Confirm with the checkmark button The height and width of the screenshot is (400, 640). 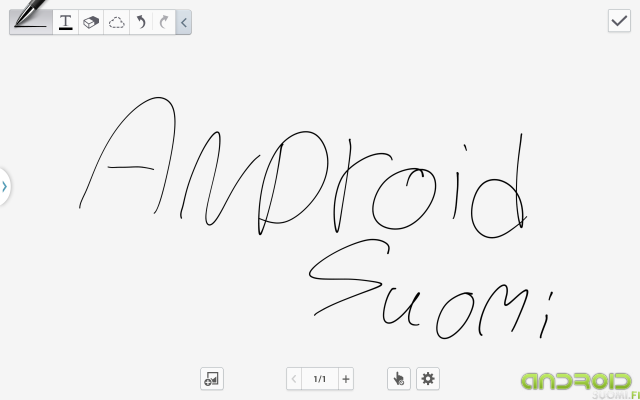(619, 21)
